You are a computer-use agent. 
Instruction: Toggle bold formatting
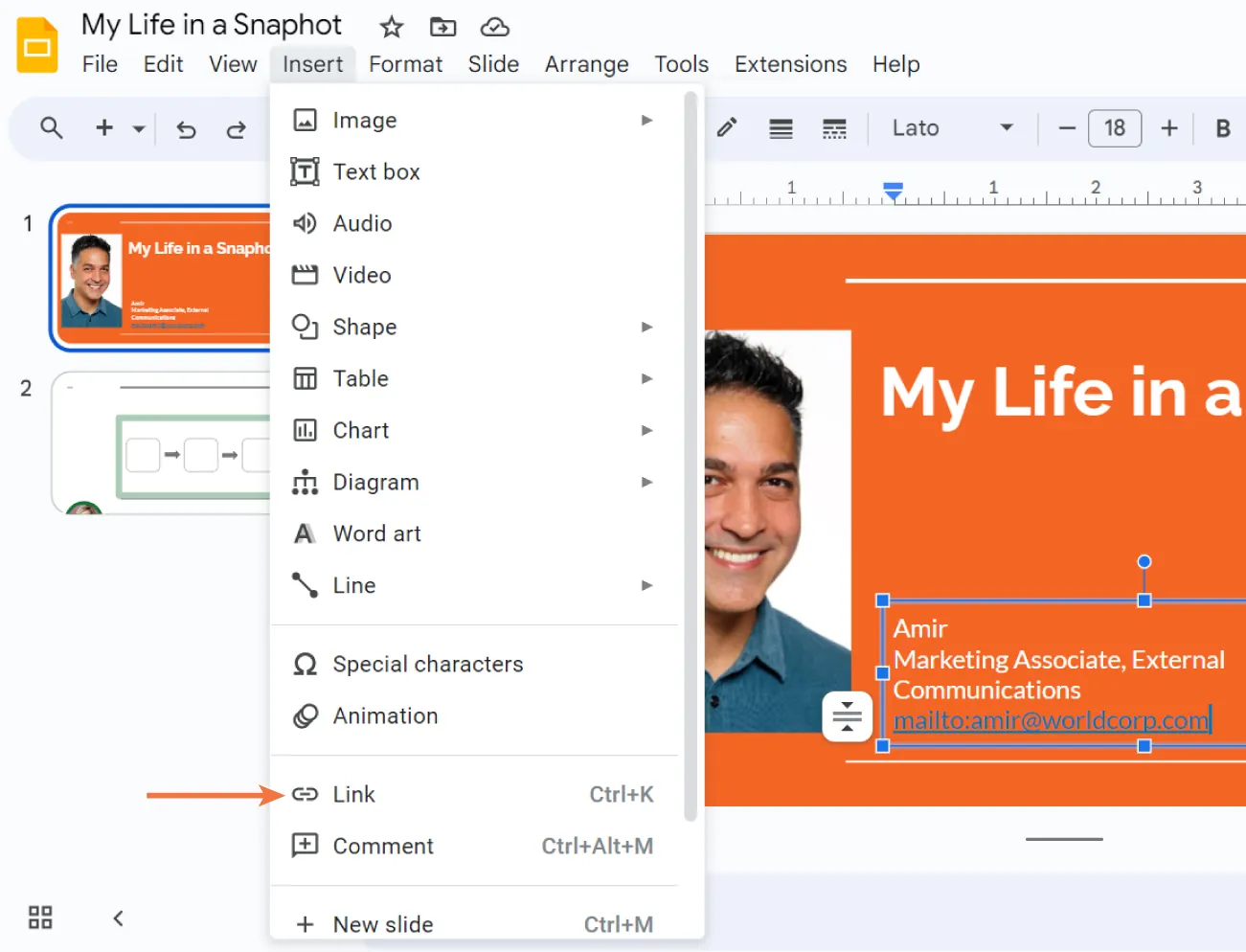click(x=1222, y=127)
